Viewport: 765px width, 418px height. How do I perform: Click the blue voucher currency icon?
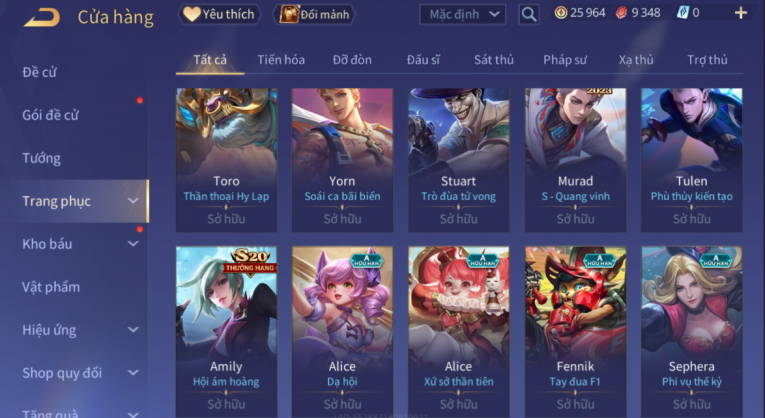[683, 13]
